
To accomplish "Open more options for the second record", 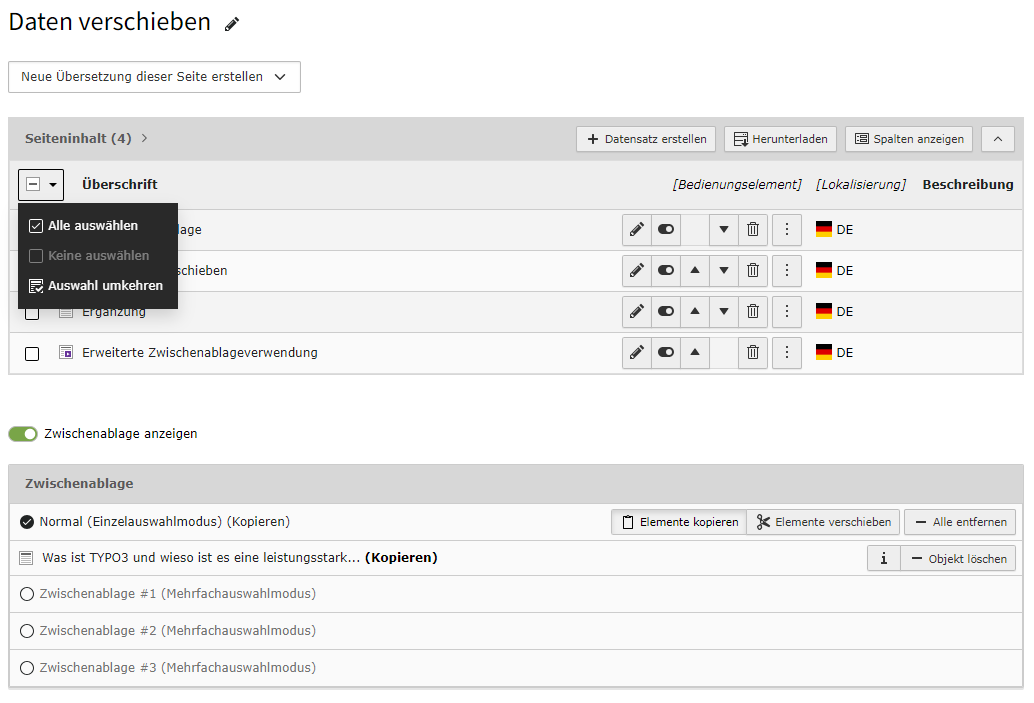I will tap(787, 270).
